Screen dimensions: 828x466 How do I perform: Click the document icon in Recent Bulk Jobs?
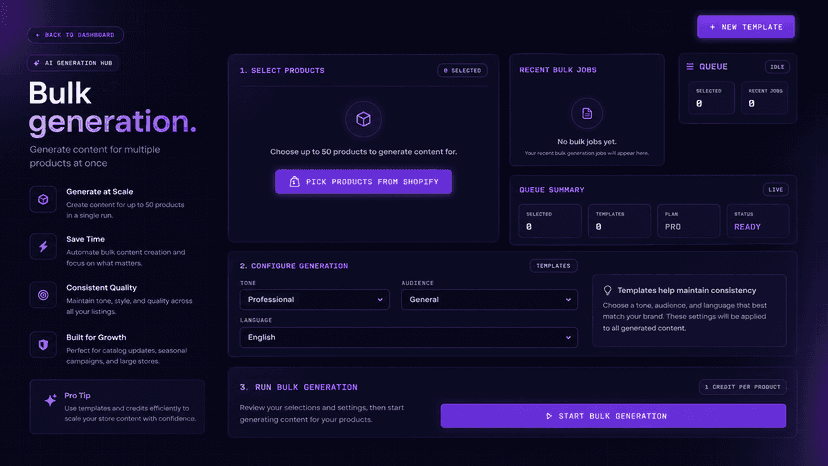click(587, 113)
